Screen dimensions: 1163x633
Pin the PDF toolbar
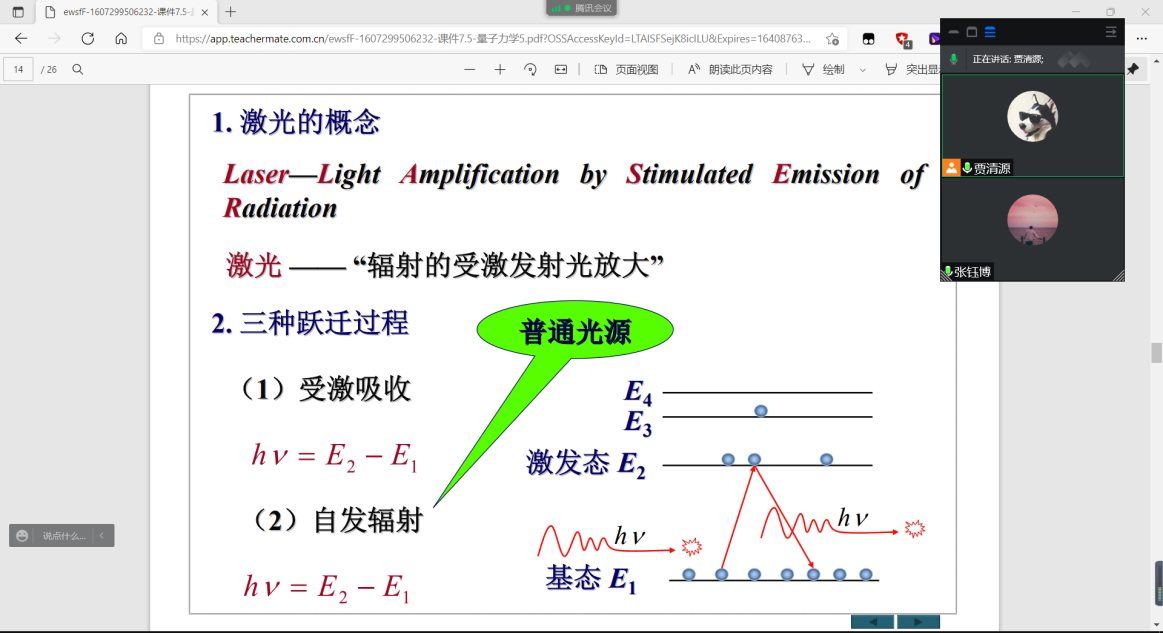(1132, 69)
